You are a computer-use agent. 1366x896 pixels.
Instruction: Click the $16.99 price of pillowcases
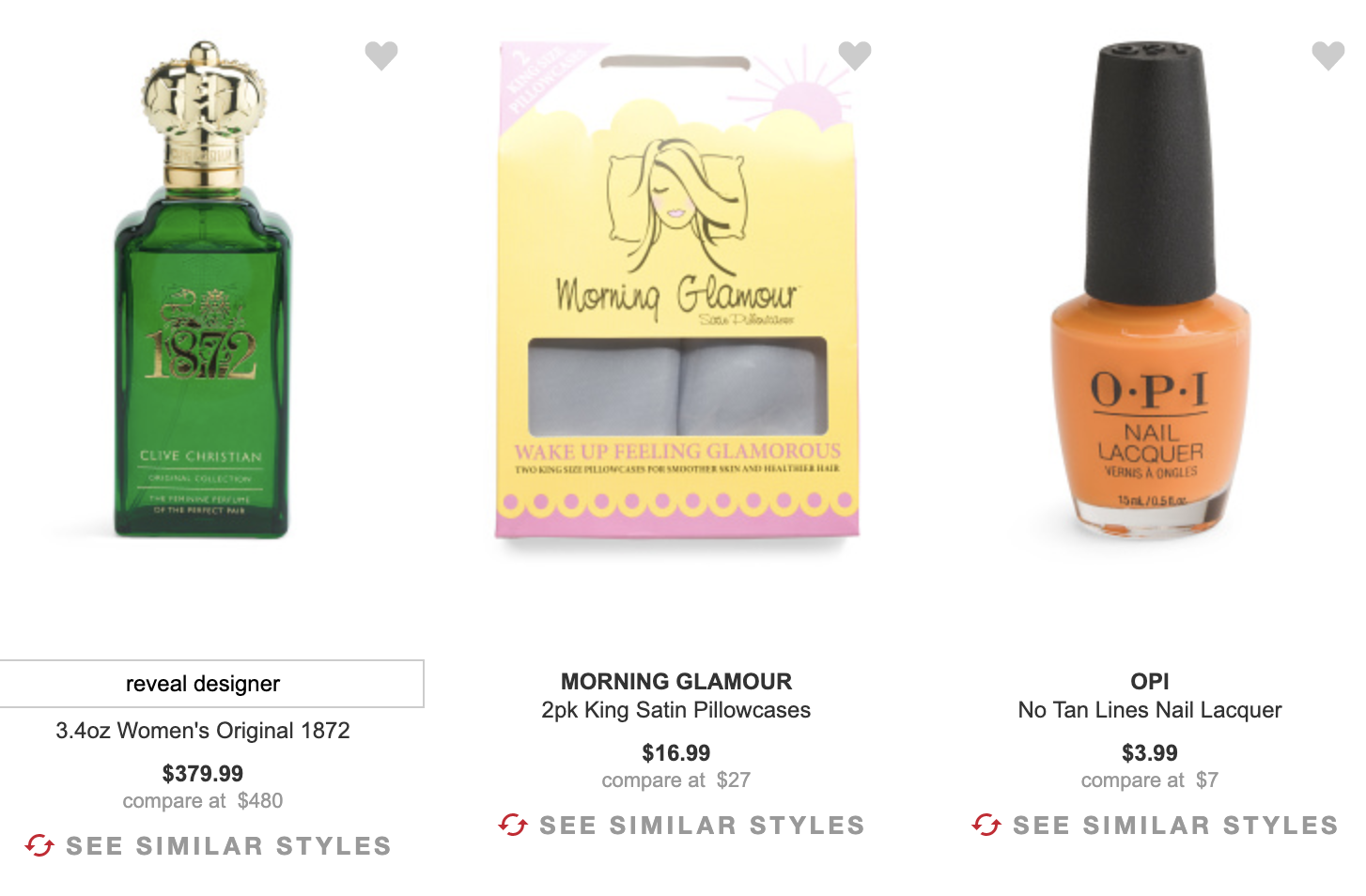(x=676, y=753)
